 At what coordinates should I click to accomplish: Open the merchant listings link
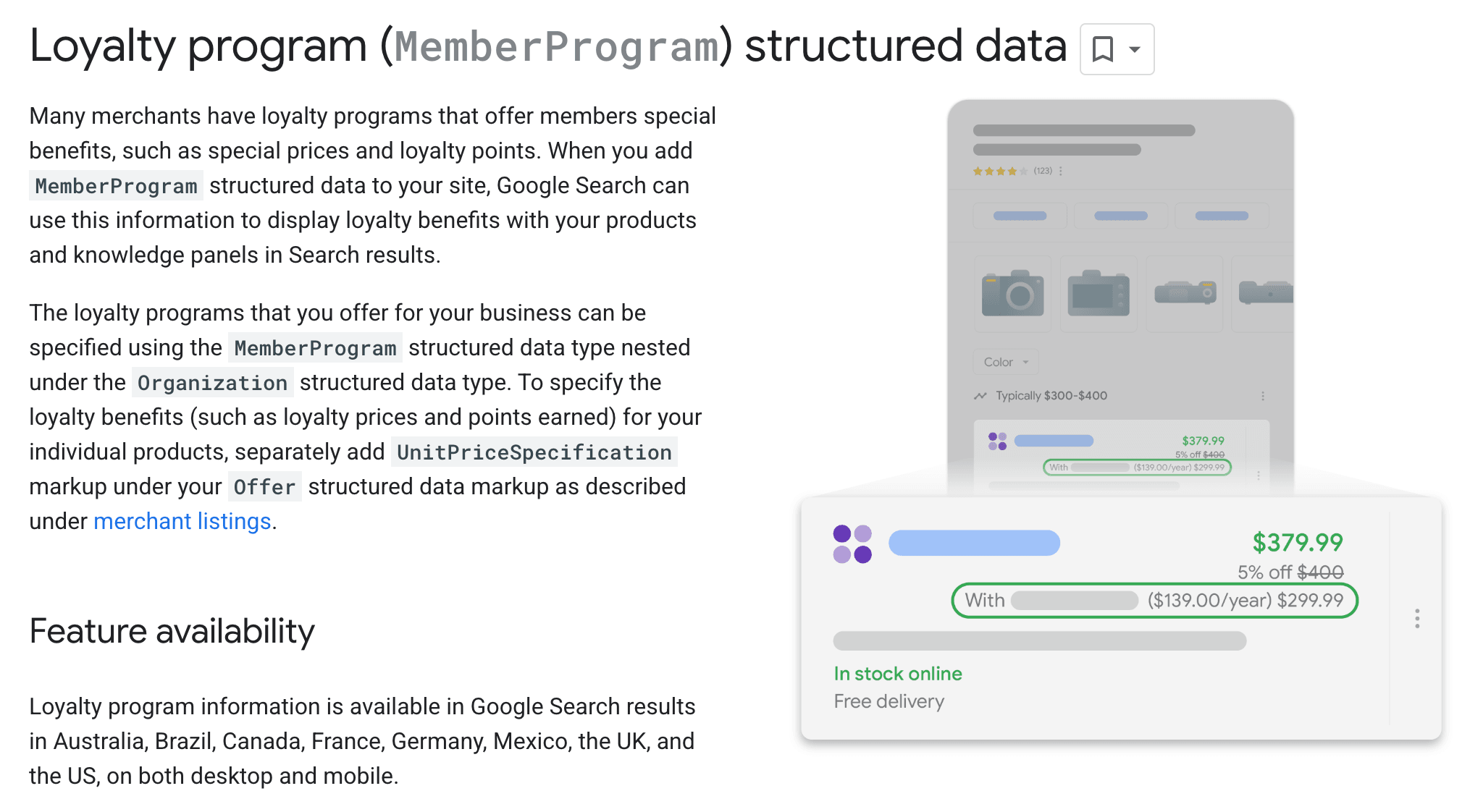click(182, 520)
